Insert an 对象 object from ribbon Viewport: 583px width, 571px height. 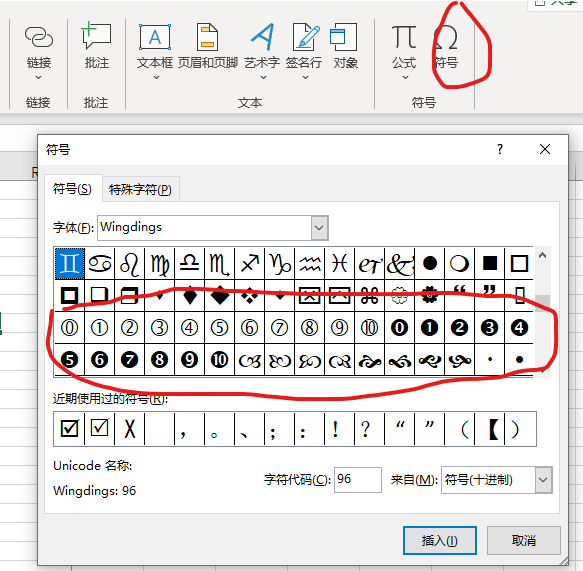[345, 46]
